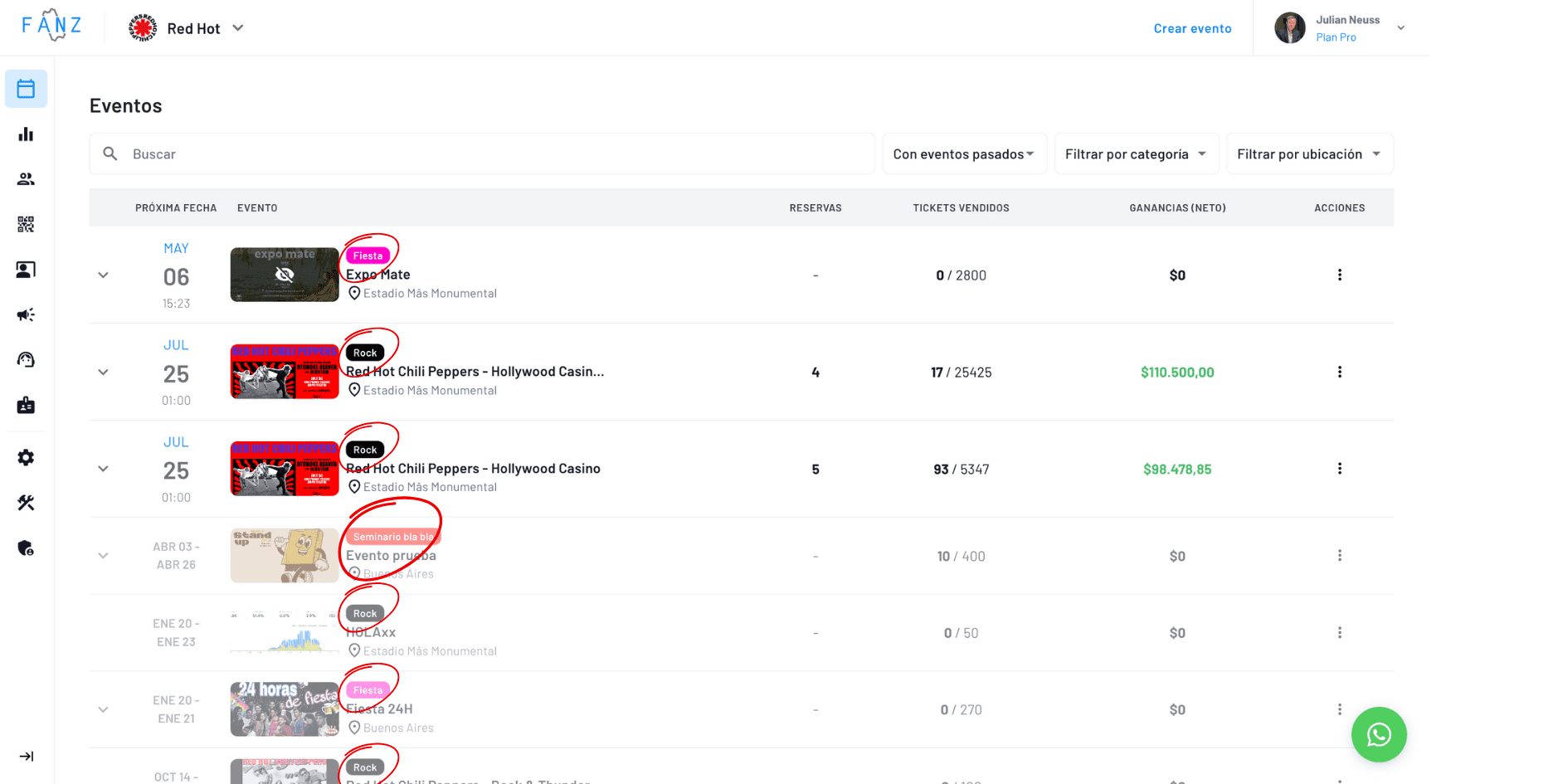
Task: Expand the Expo Mate event row
Action: point(103,275)
